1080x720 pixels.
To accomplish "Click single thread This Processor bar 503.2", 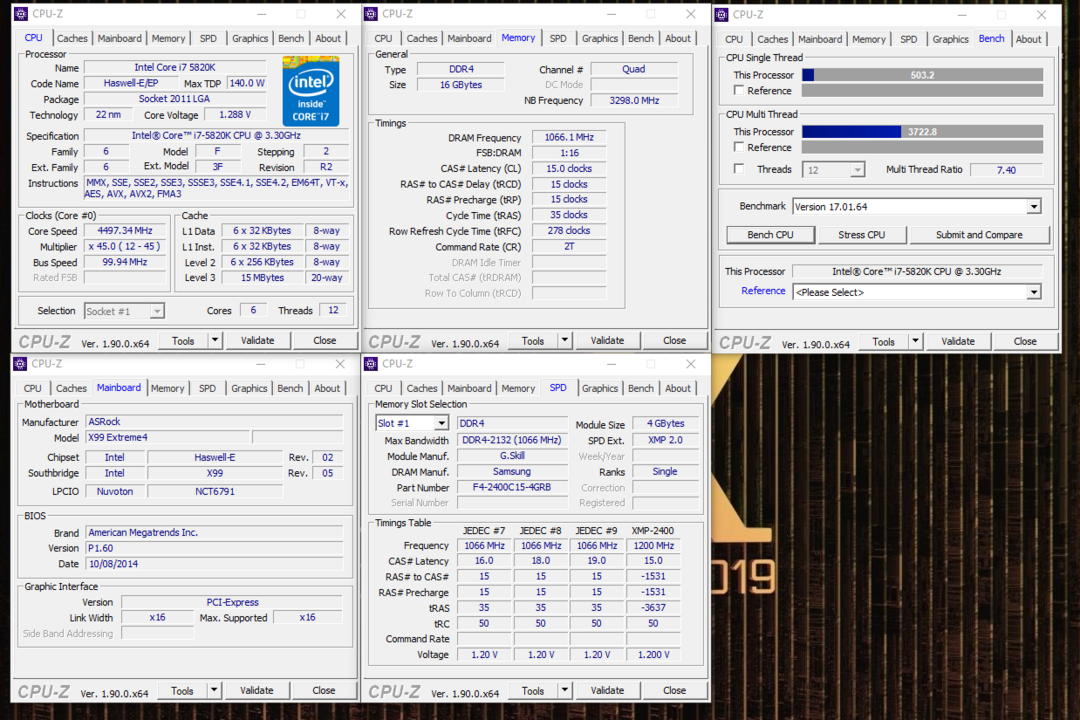I will (922, 75).
